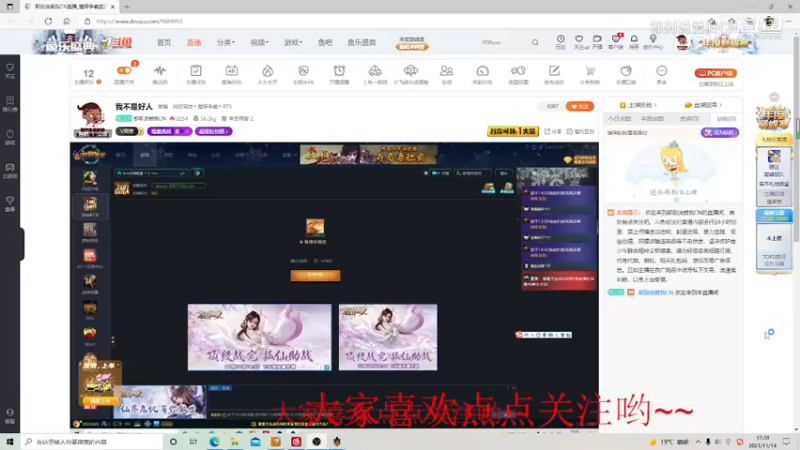Click the Windows Start button
800x450 pixels.
[10, 441]
